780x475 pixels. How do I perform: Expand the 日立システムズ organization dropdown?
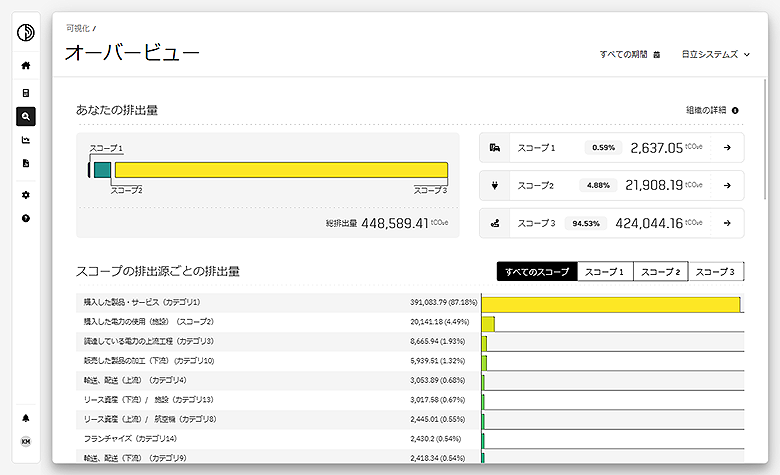(x=715, y=55)
